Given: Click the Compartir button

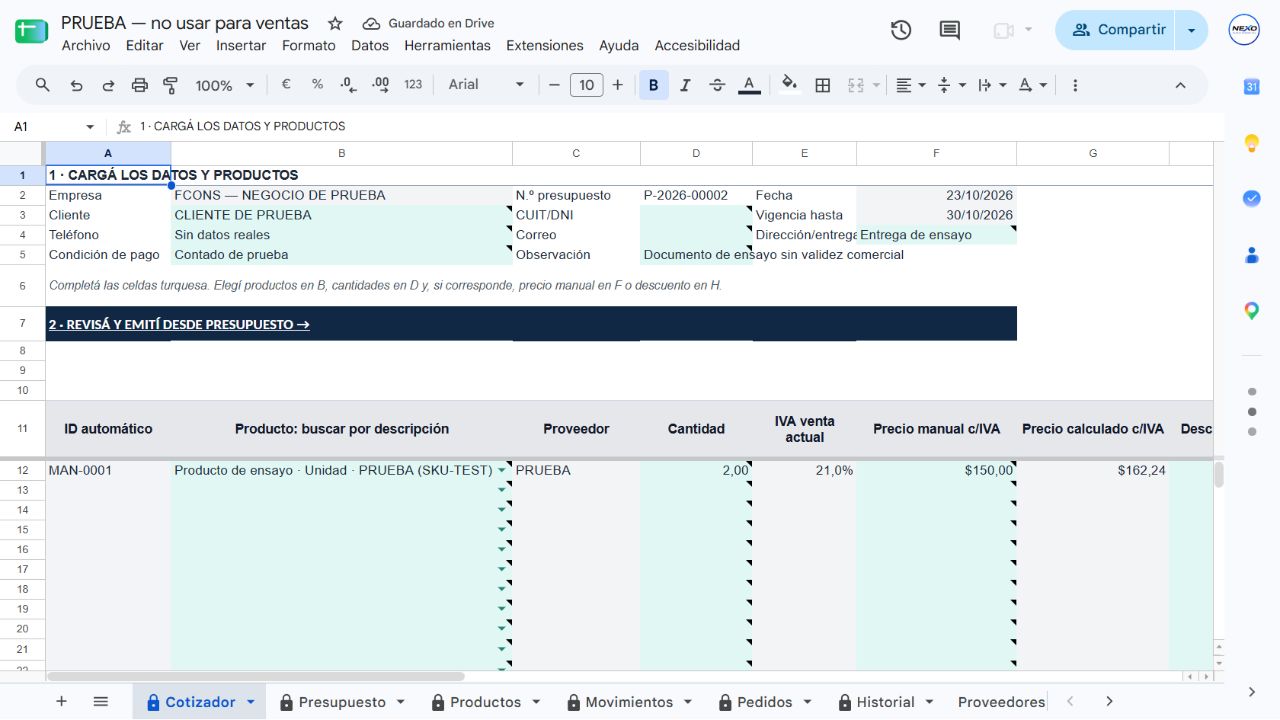Looking at the screenshot, I should (x=1116, y=30).
